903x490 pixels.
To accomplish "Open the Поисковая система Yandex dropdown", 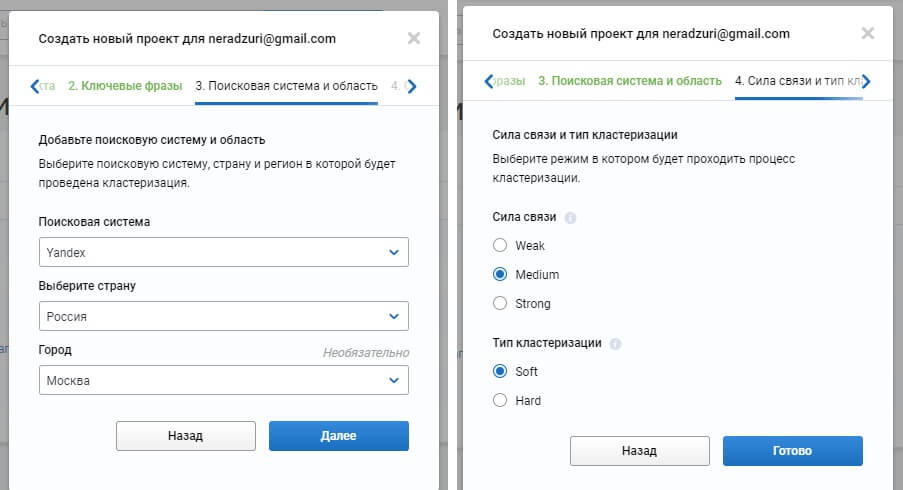I will (223, 252).
